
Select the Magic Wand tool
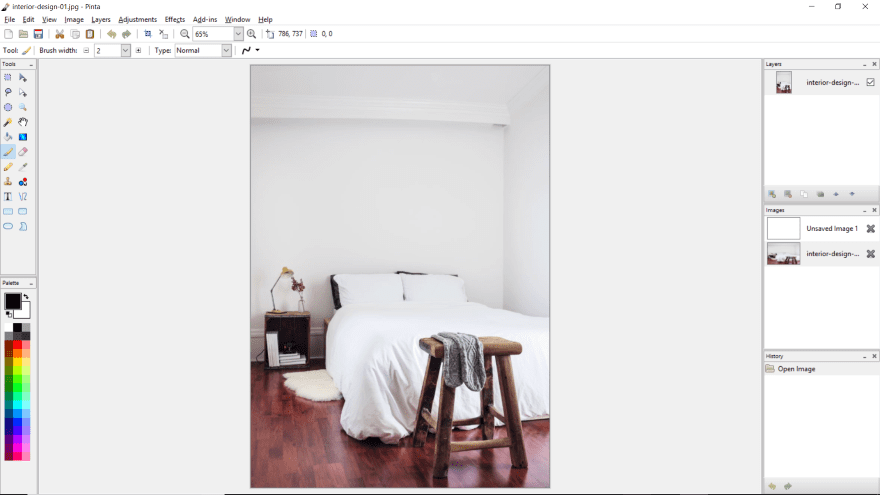8,122
